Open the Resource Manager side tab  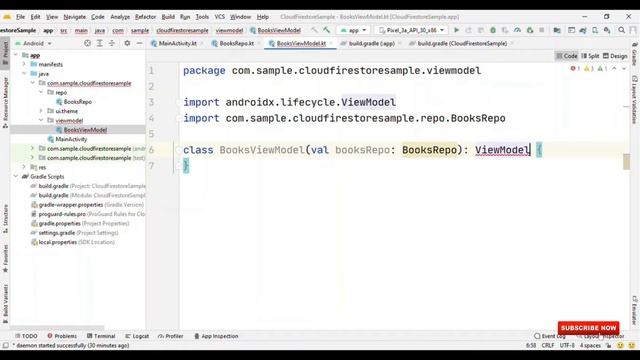coord(5,102)
